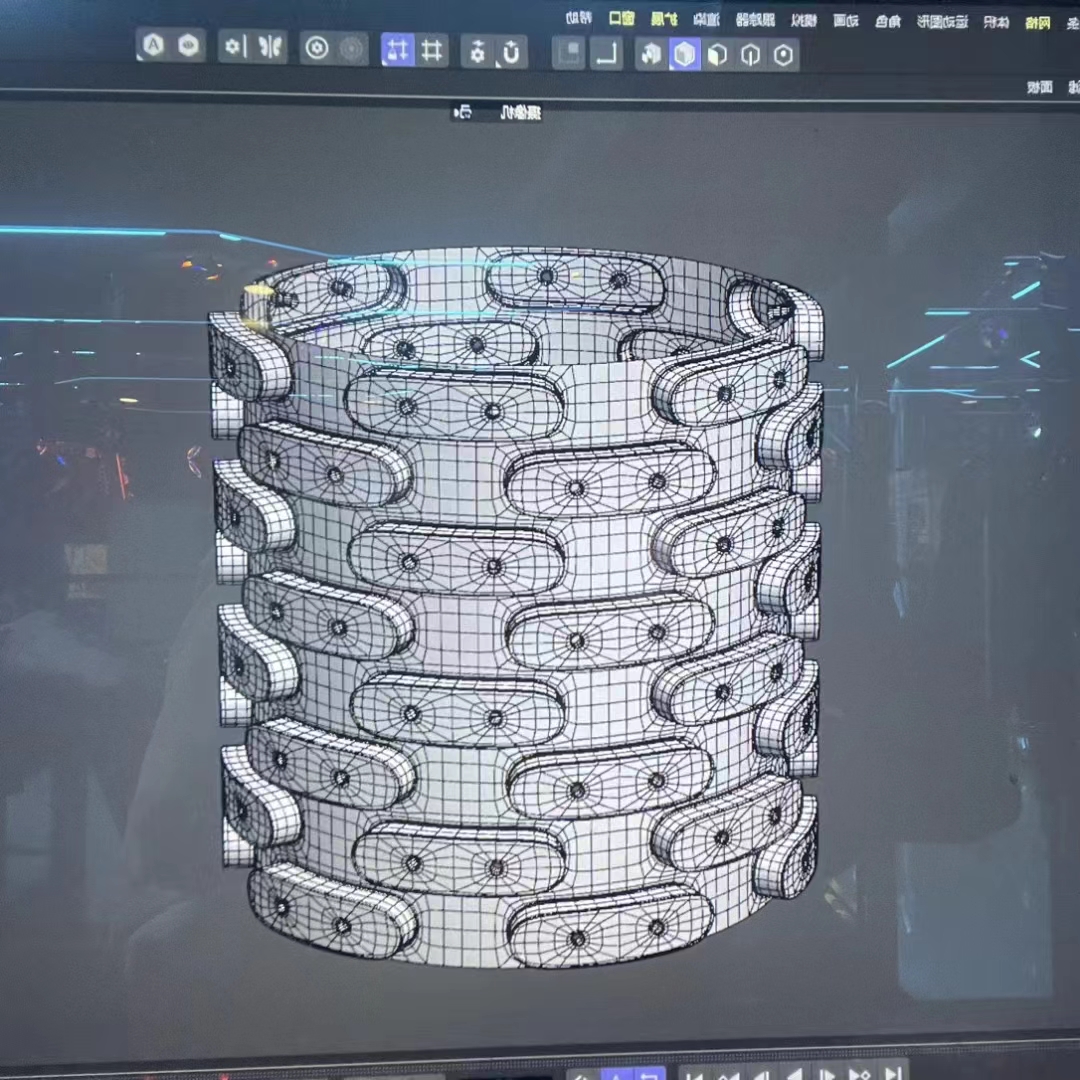Image resolution: width=1080 pixels, height=1080 pixels.
Task: Open the 运动图形 menu
Action: [942, 22]
